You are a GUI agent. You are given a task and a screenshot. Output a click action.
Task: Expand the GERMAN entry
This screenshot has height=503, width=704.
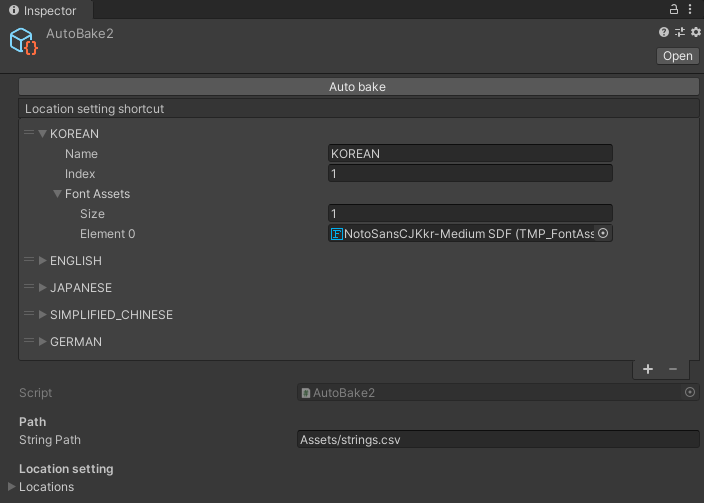pyautogui.click(x=43, y=341)
